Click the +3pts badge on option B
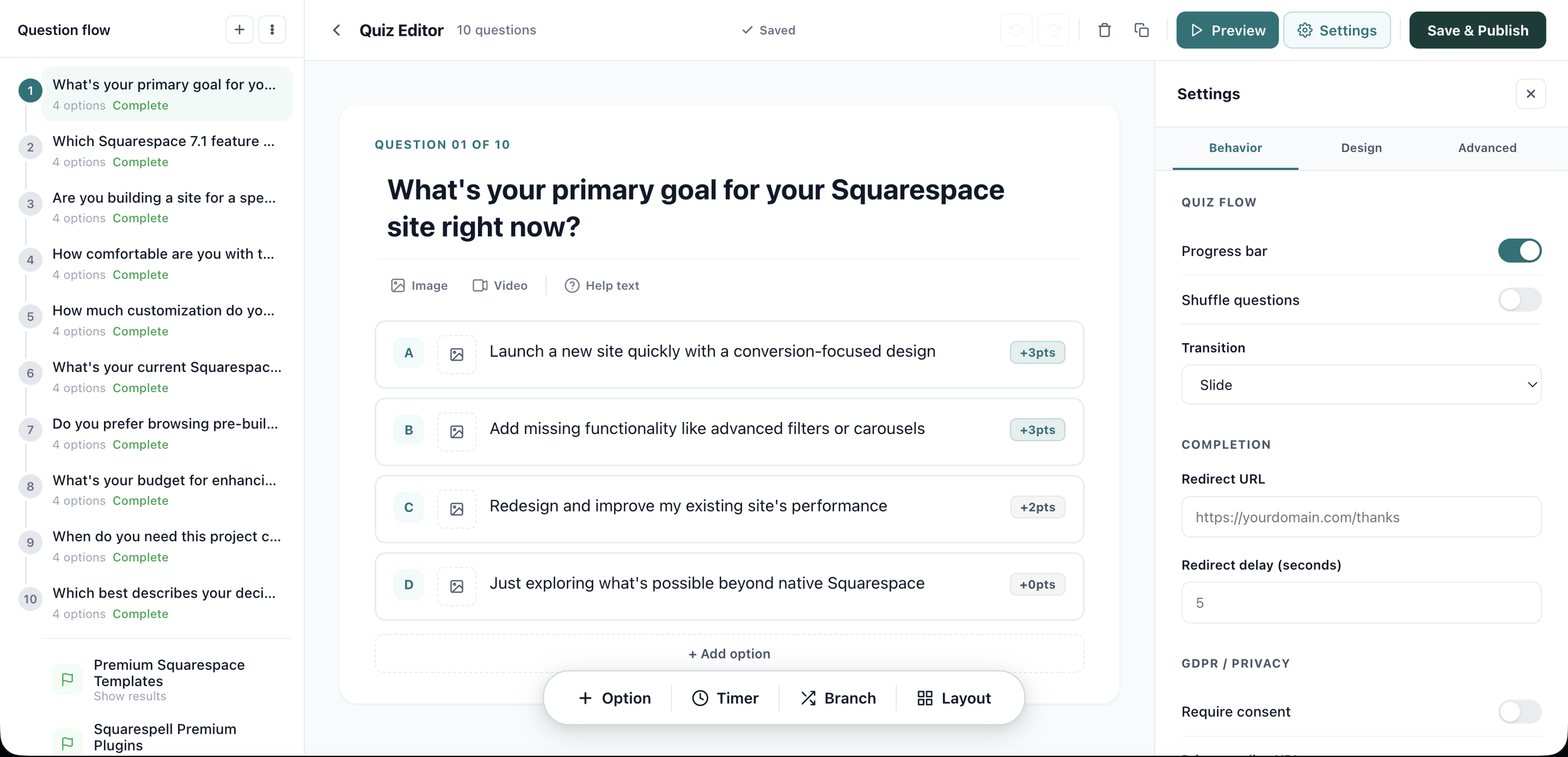Viewport: 1568px width, 757px height. tap(1037, 430)
